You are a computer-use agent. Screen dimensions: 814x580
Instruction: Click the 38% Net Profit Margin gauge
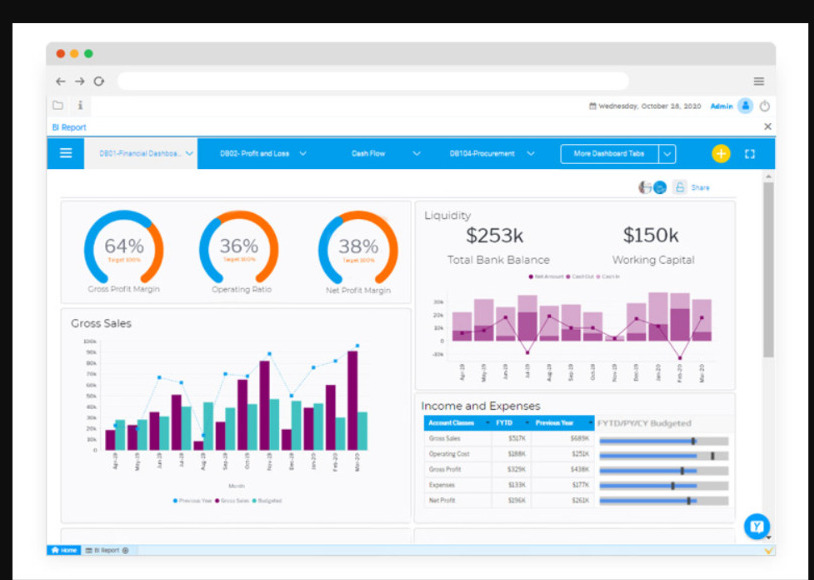click(x=358, y=248)
